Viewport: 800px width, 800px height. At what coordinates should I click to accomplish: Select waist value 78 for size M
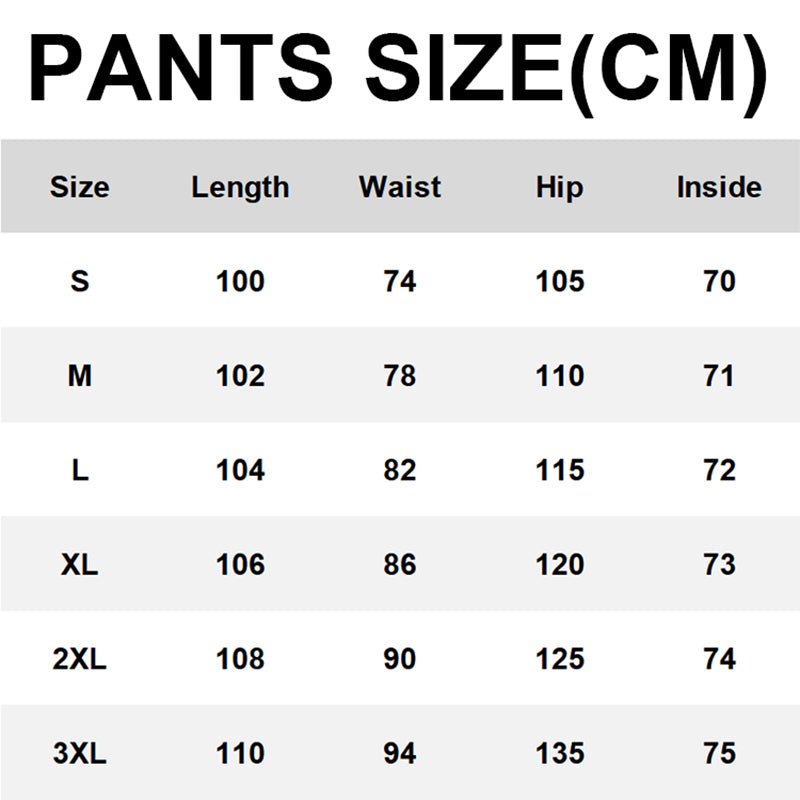[400, 376]
